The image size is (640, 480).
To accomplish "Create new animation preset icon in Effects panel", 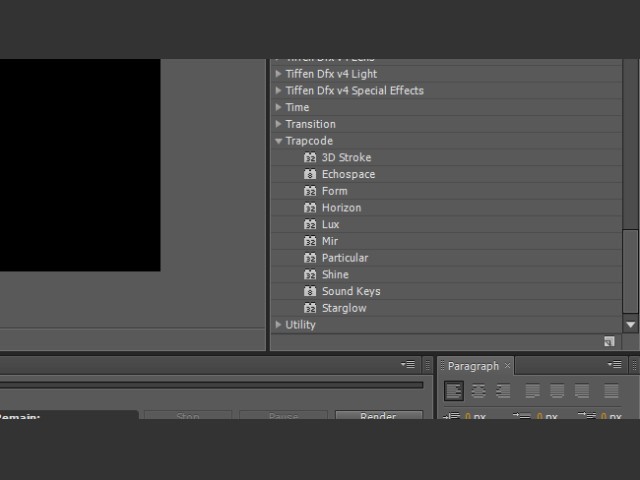I will pyautogui.click(x=609, y=342).
